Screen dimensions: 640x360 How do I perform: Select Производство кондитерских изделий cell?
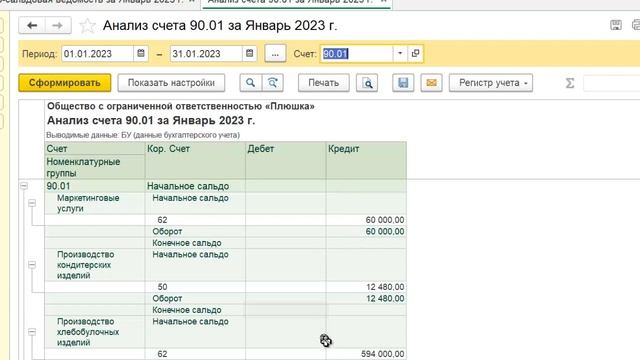click(x=95, y=265)
